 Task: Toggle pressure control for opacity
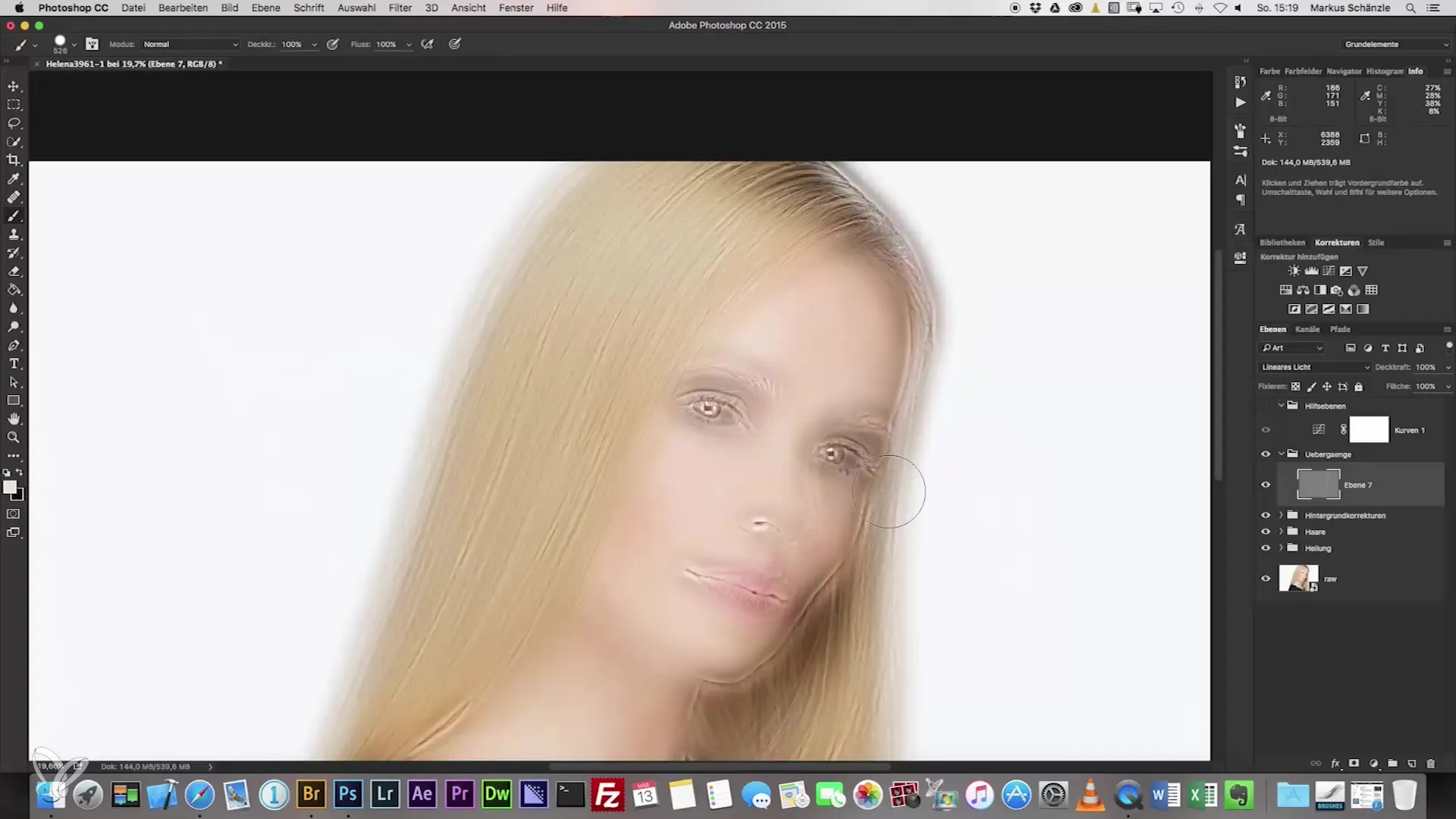tap(332, 44)
